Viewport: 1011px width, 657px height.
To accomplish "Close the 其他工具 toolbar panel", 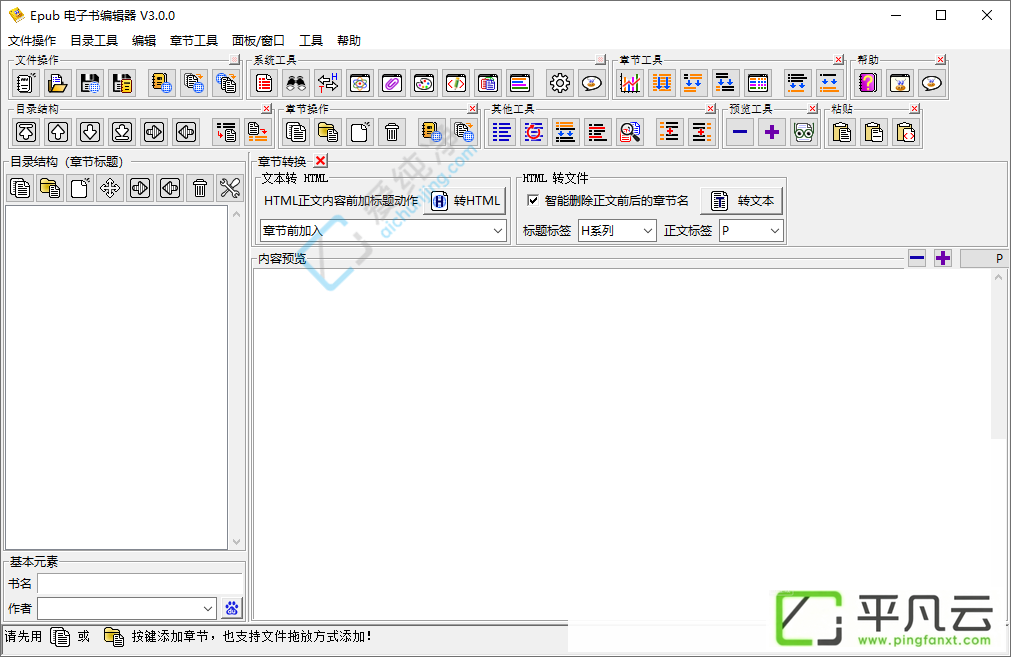I will pyautogui.click(x=711, y=108).
